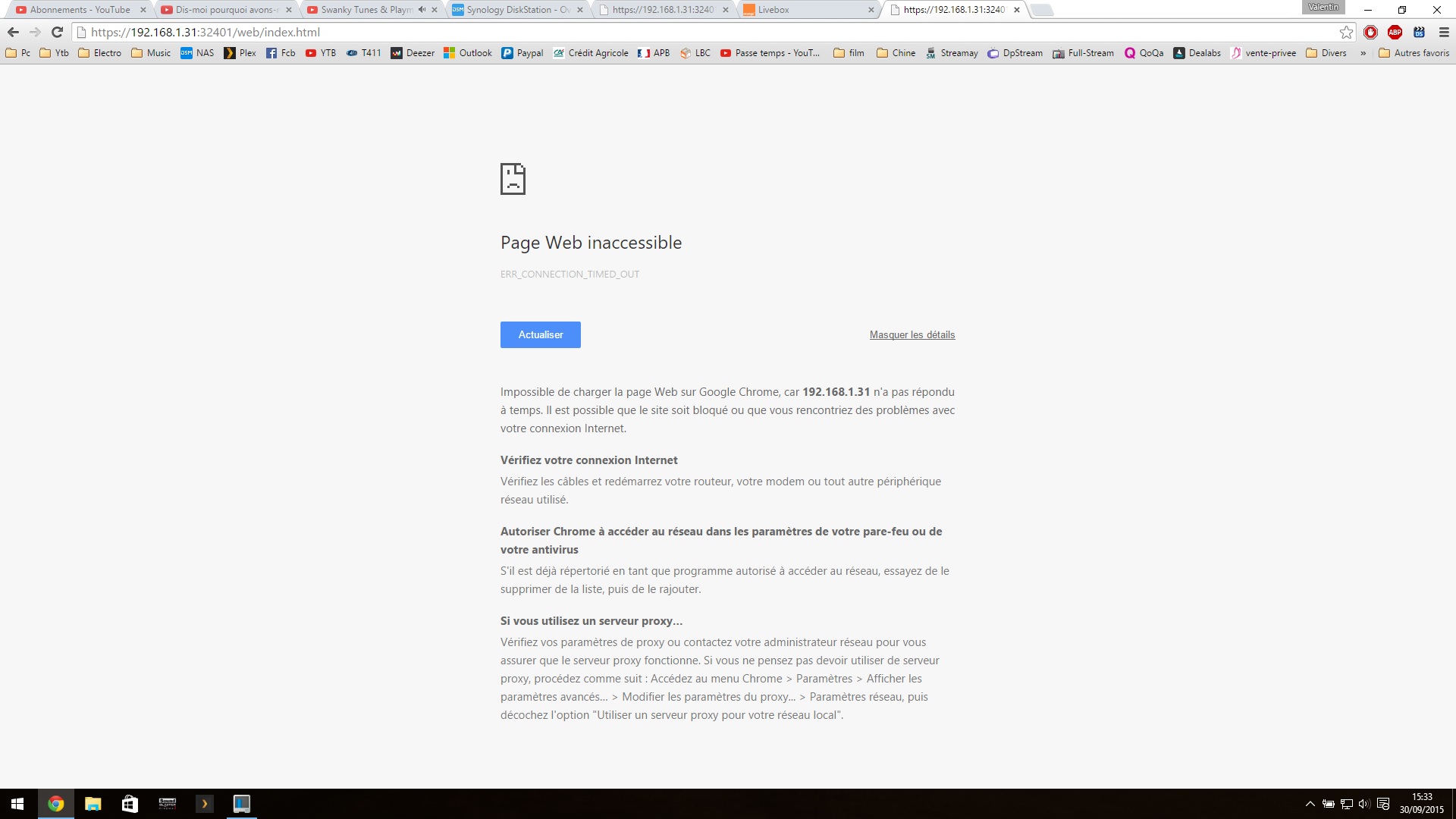The height and width of the screenshot is (819, 1456).
Task: Click the Actualiser button
Action: 540,334
